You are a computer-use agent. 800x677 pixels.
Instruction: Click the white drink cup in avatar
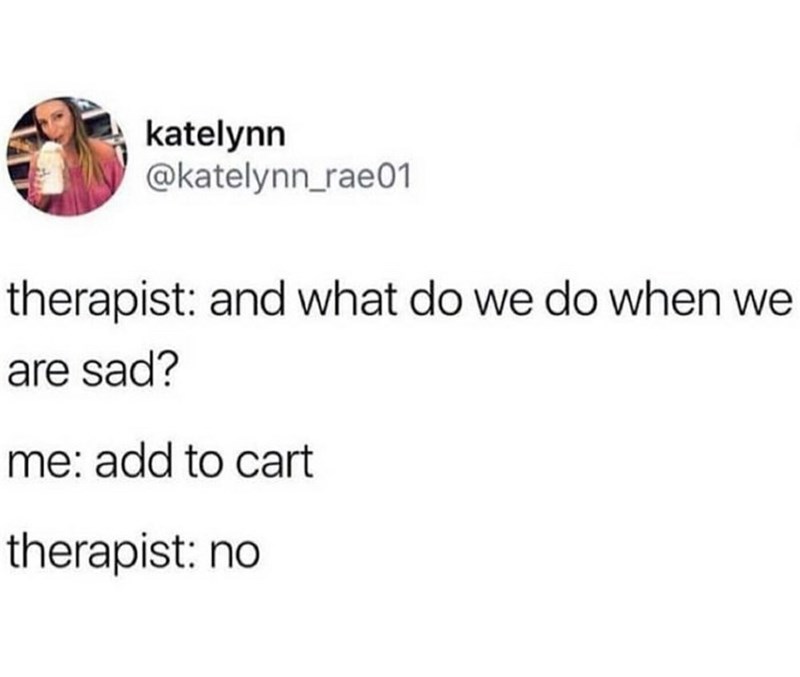(x=49, y=168)
